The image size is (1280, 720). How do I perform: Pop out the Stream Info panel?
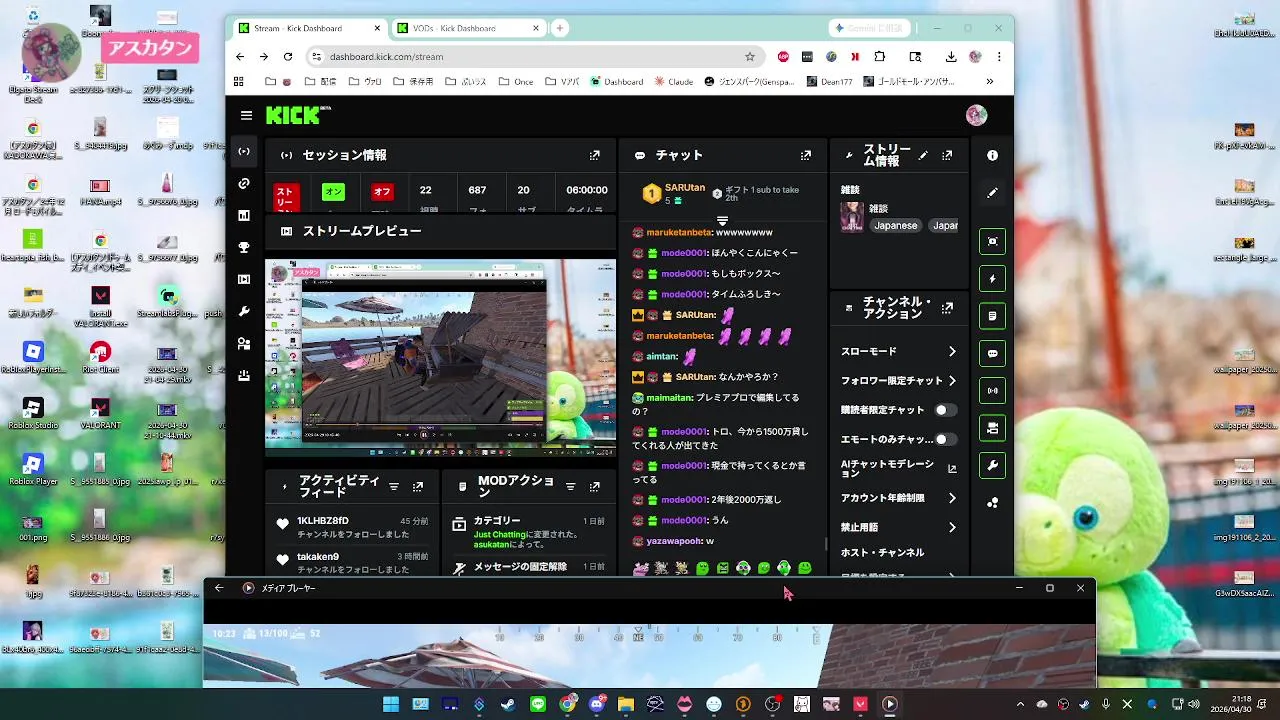coord(947,155)
